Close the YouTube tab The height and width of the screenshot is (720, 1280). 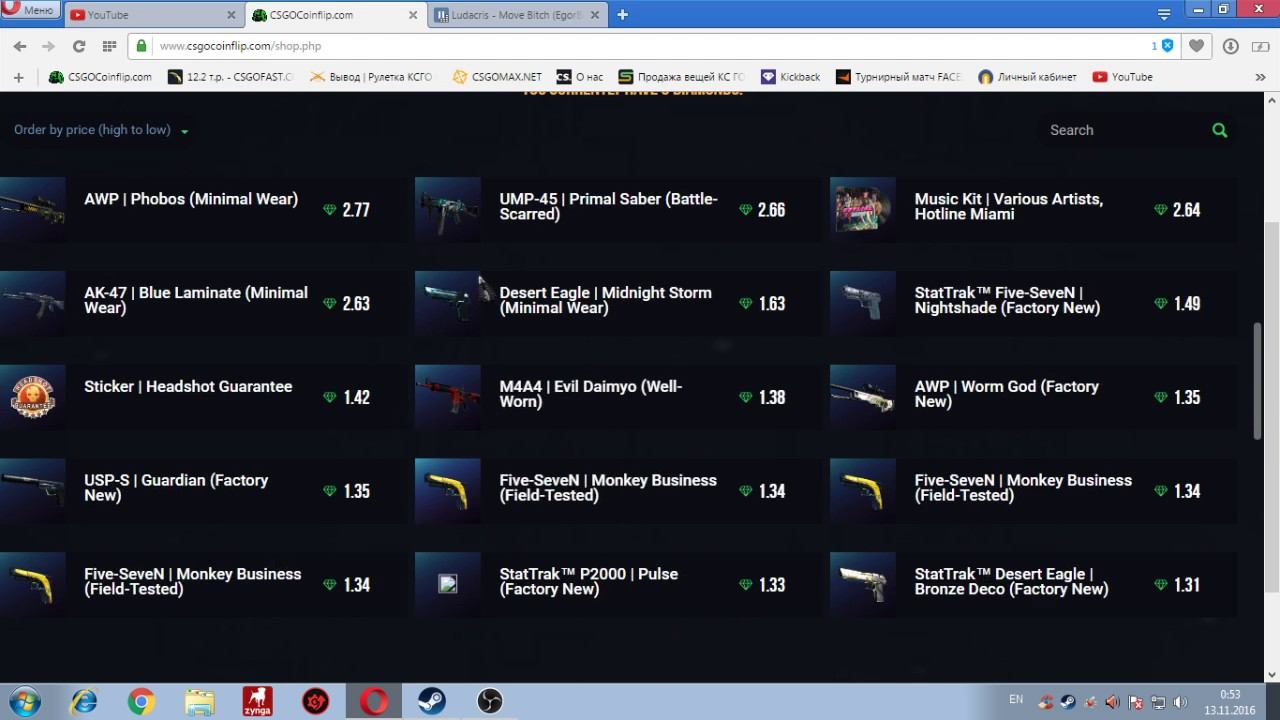pos(229,15)
